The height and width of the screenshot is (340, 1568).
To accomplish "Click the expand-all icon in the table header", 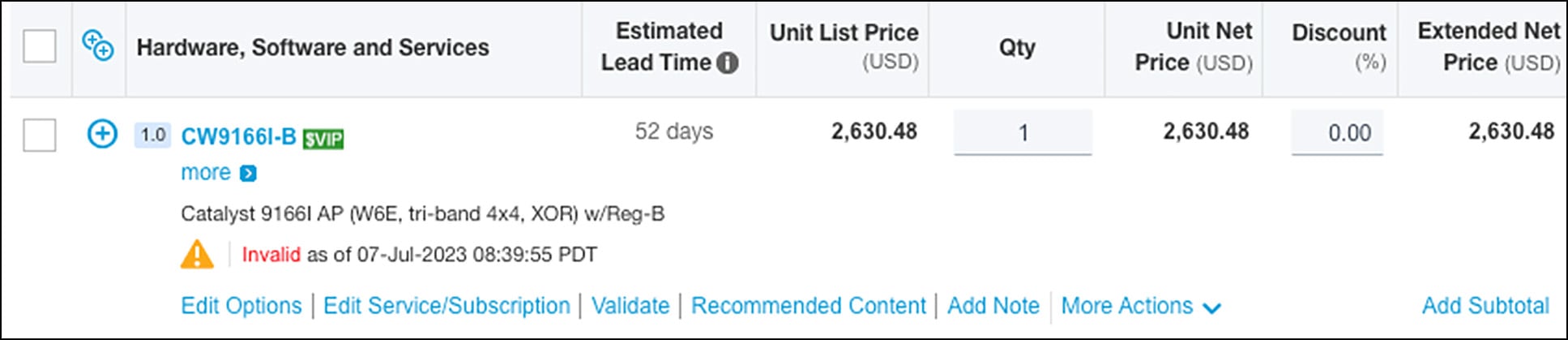I will coord(98,45).
